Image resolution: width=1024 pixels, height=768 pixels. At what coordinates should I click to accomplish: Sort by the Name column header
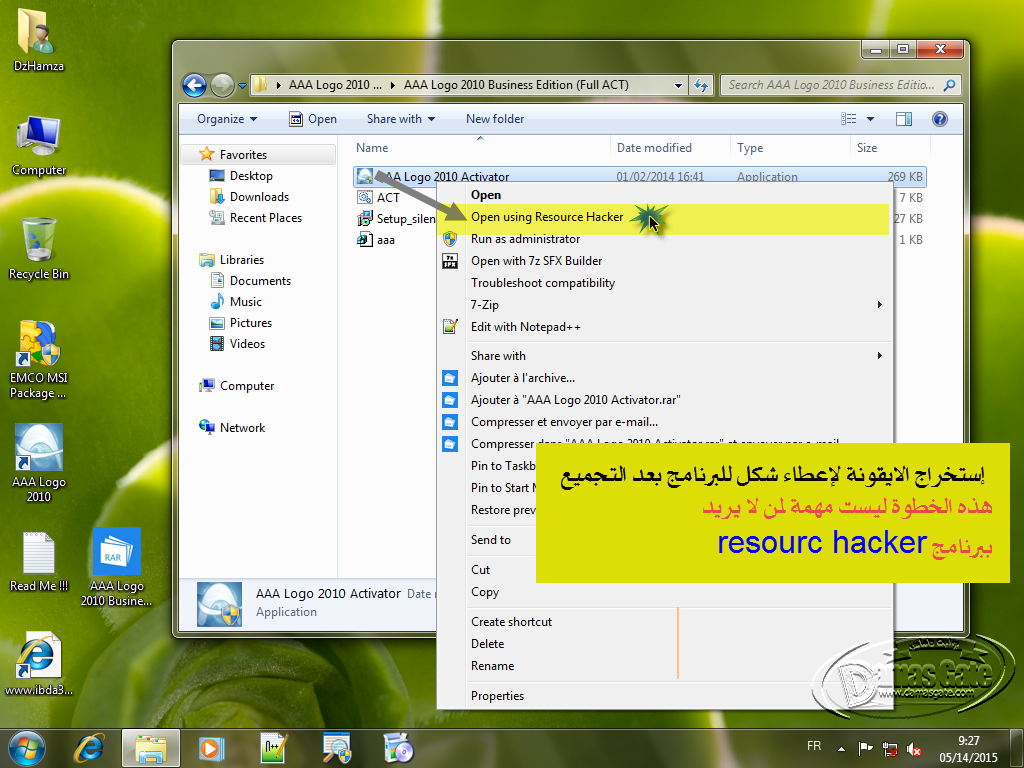[480, 148]
